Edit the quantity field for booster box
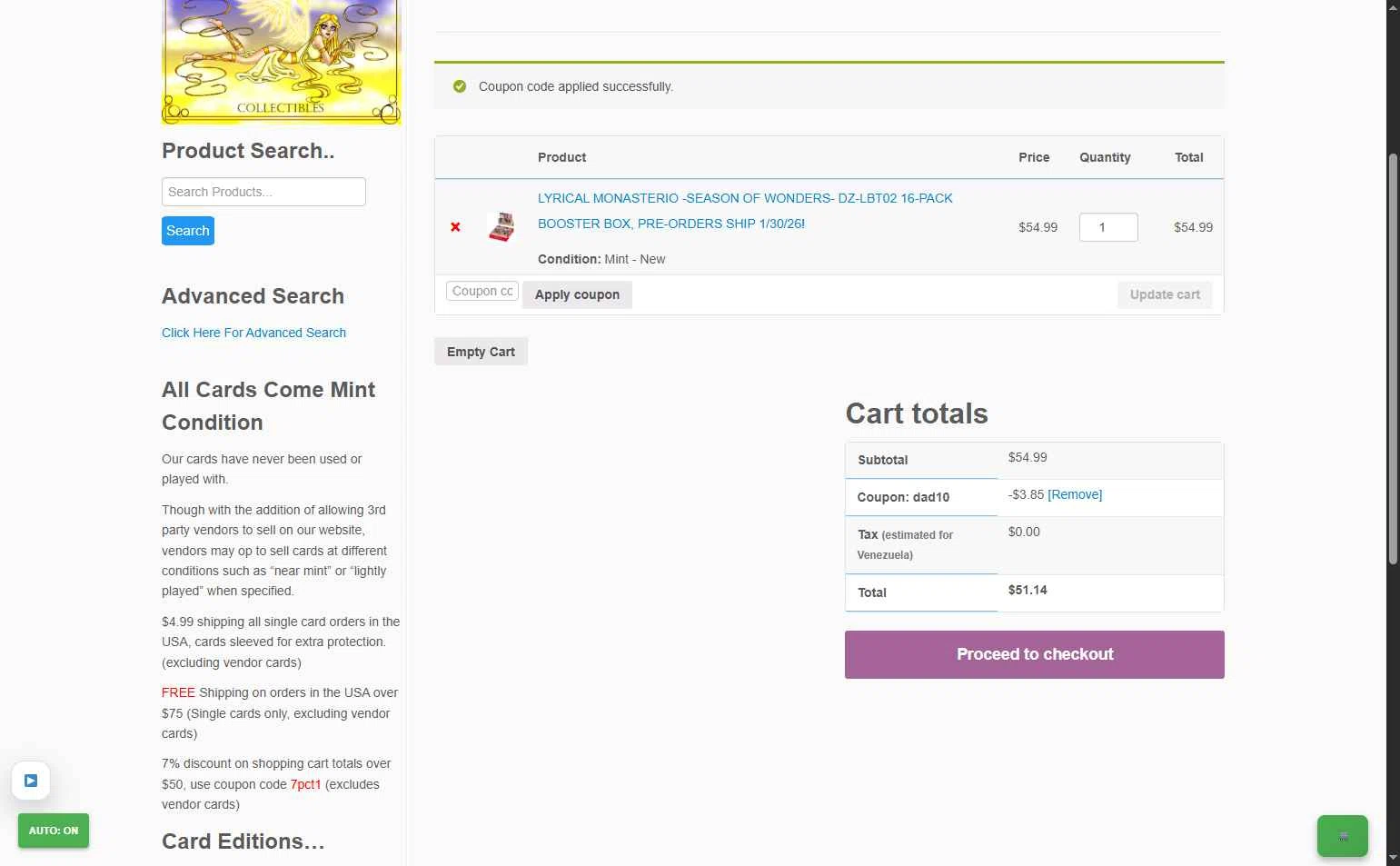The width and height of the screenshot is (1400, 866). tap(1108, 227)
